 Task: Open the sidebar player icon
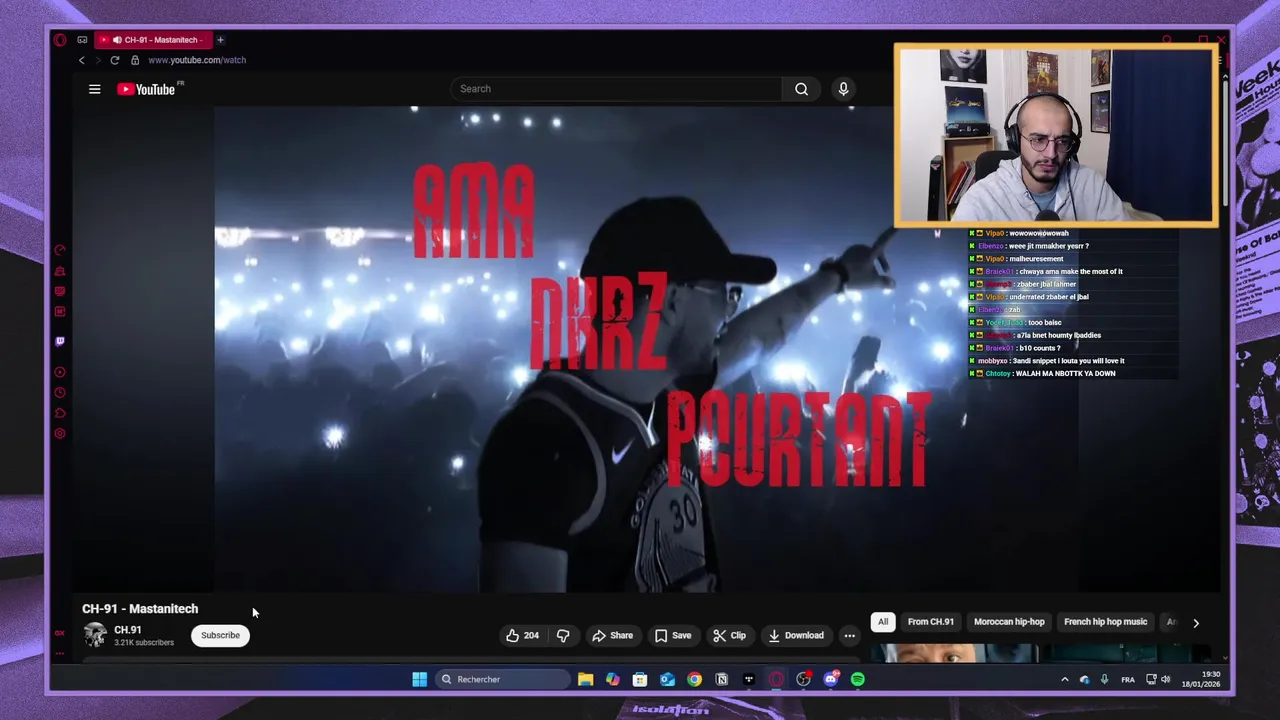(60, 372)
